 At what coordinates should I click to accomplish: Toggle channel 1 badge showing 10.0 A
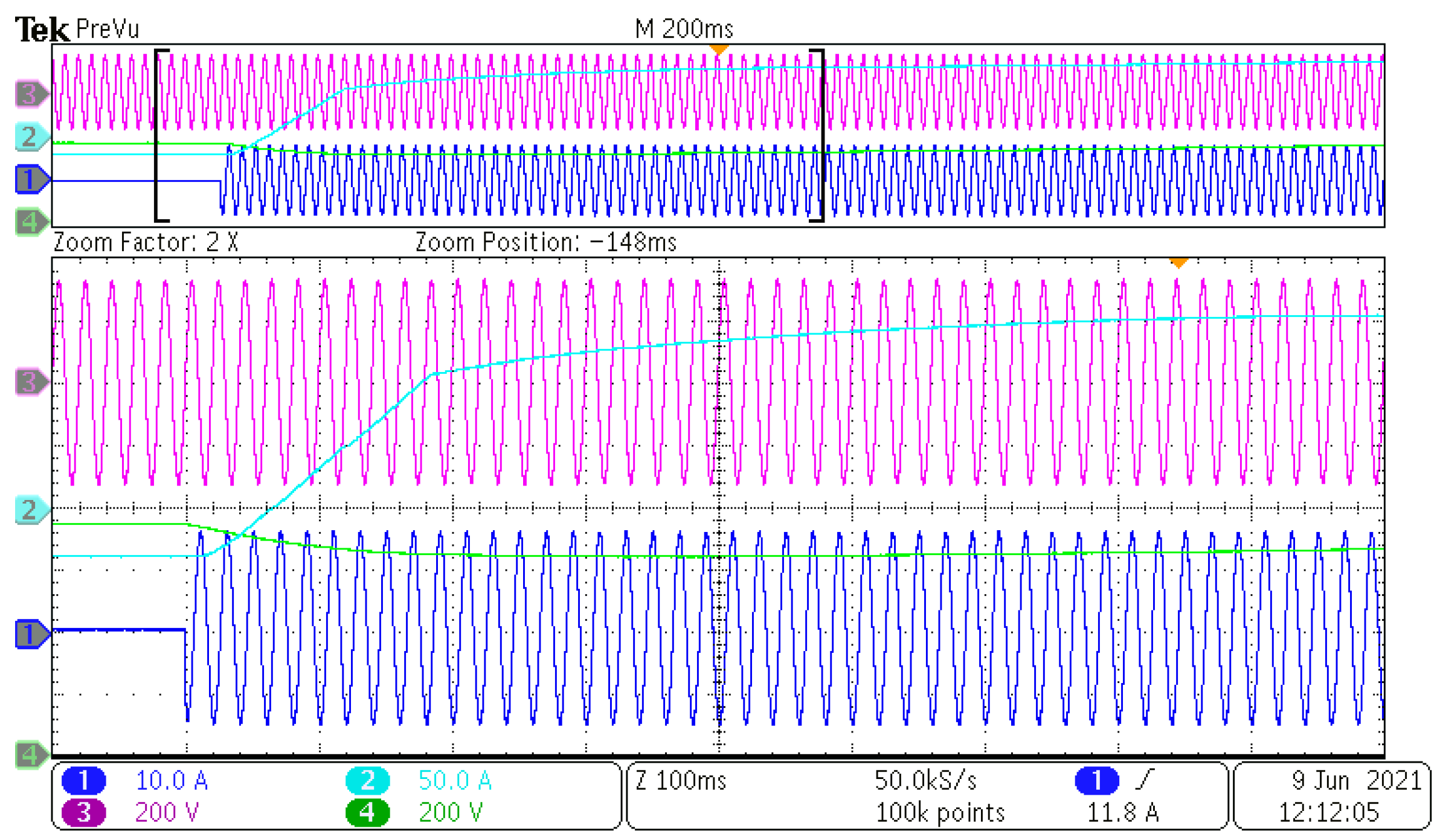point(85,780)
